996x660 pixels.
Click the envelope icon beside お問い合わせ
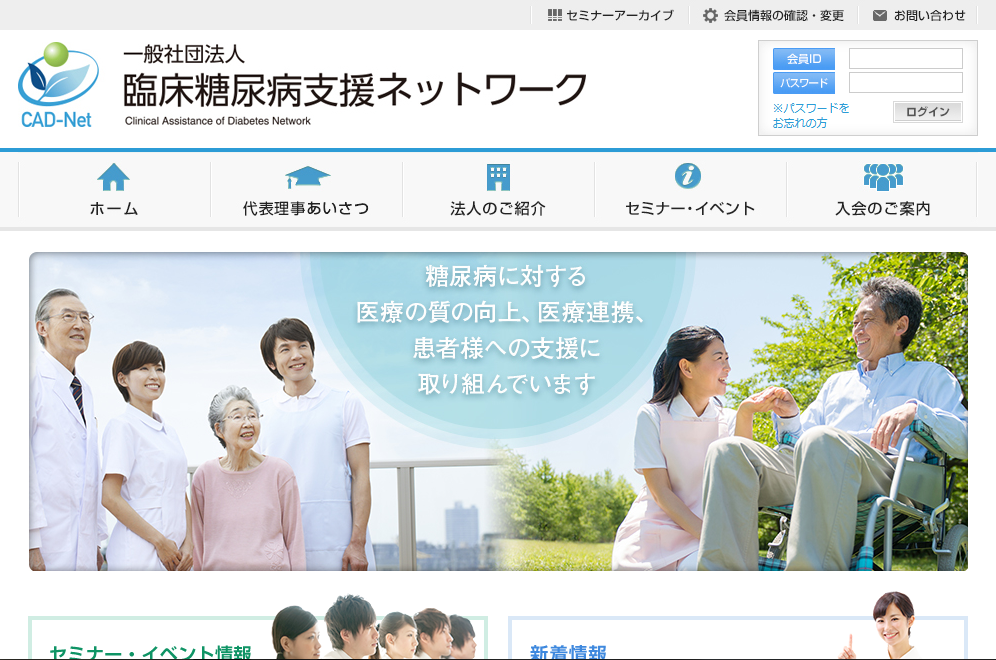pos(880,15)
